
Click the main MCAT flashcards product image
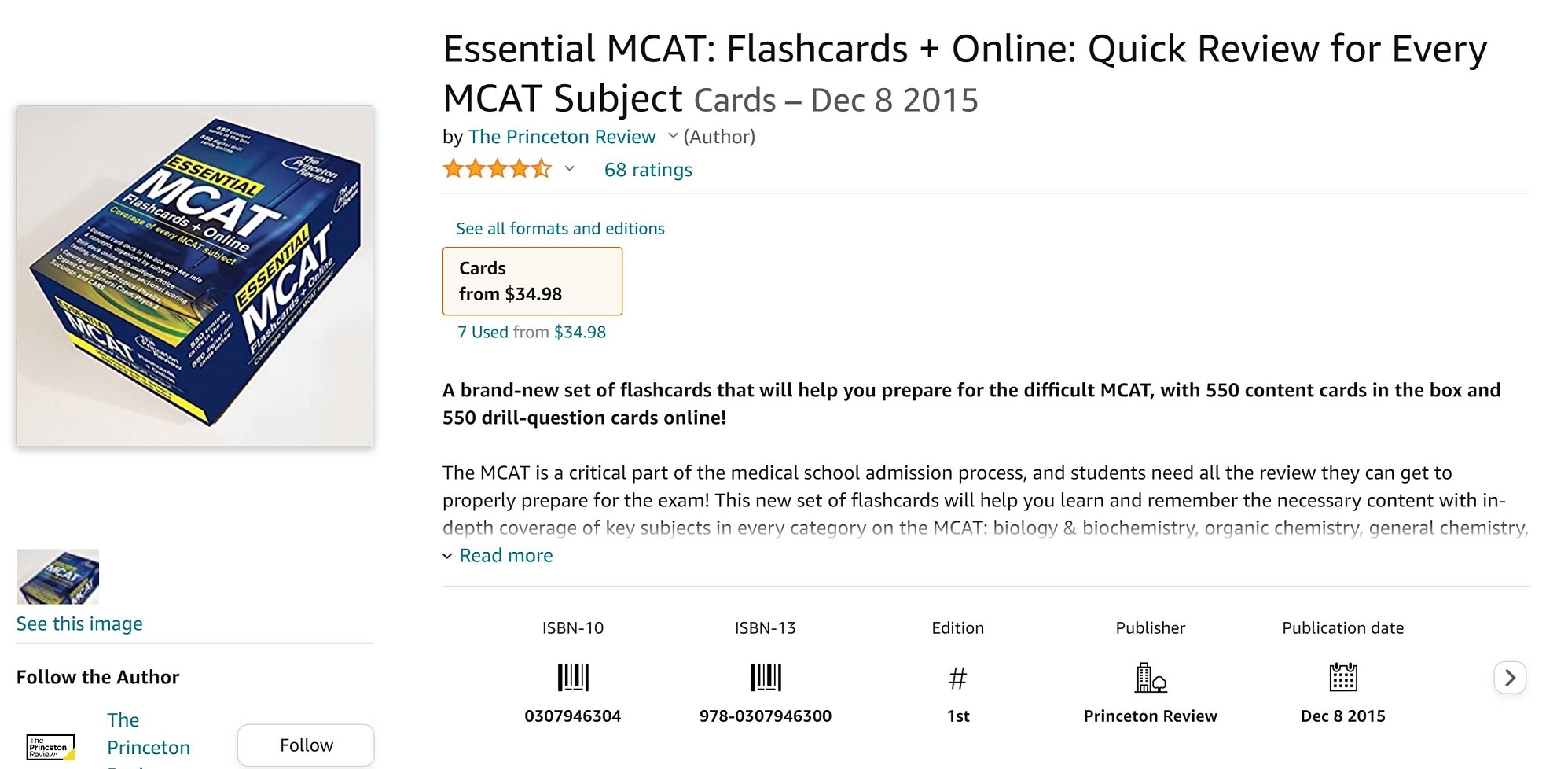pyautogui.click(x=195, y=276)
